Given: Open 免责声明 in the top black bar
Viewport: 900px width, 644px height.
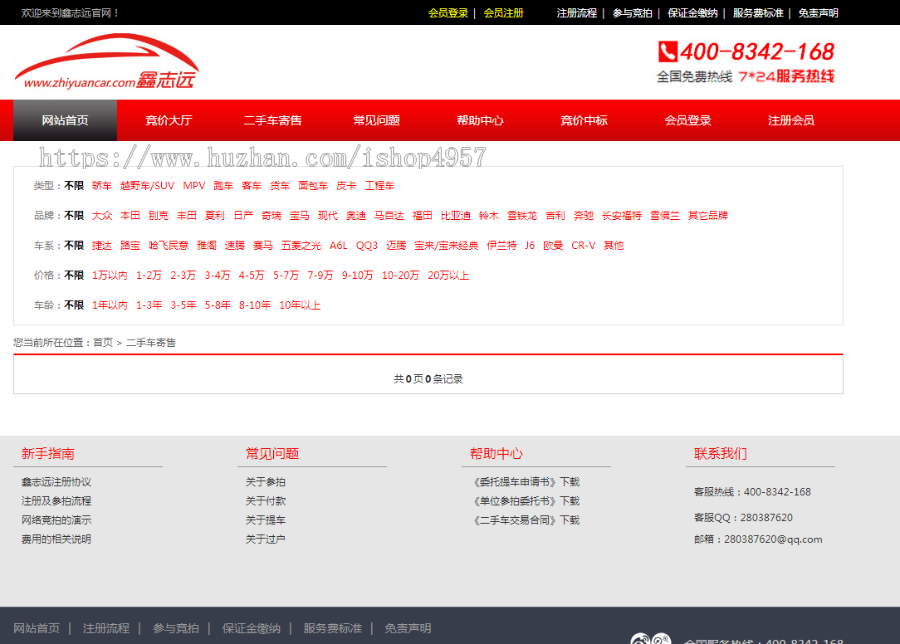Looking at the screenshot, I should pyautogui.click(x=818, y=13).
